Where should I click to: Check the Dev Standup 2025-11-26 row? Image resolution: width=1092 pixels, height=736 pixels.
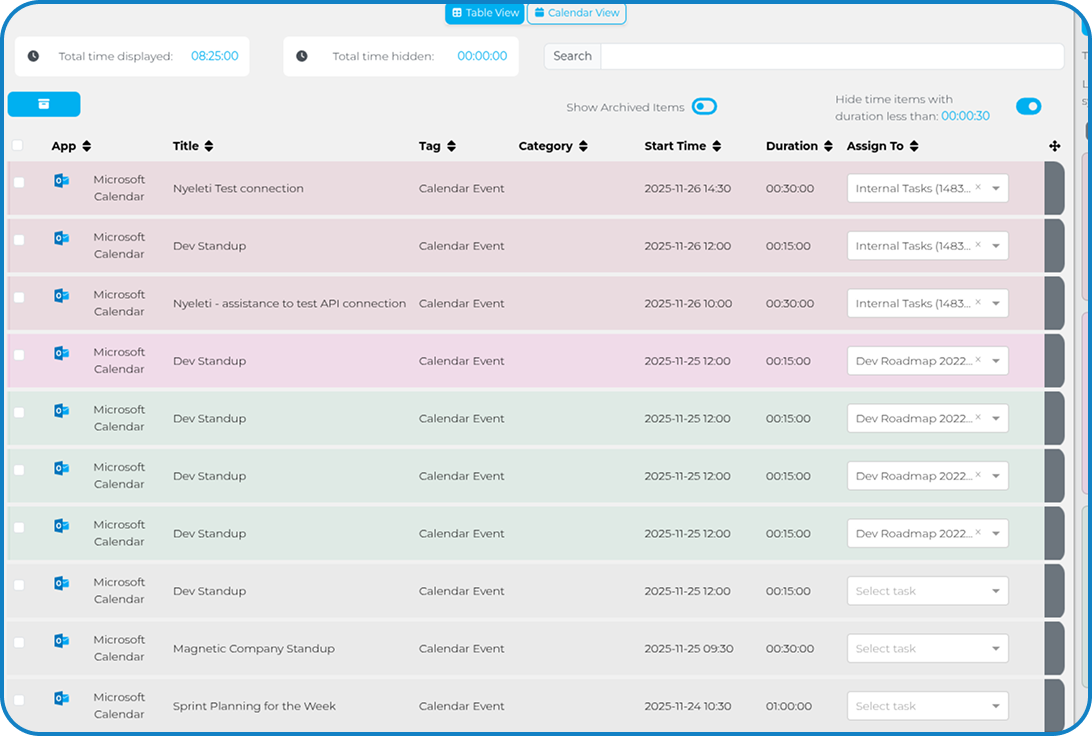[19, 240]
